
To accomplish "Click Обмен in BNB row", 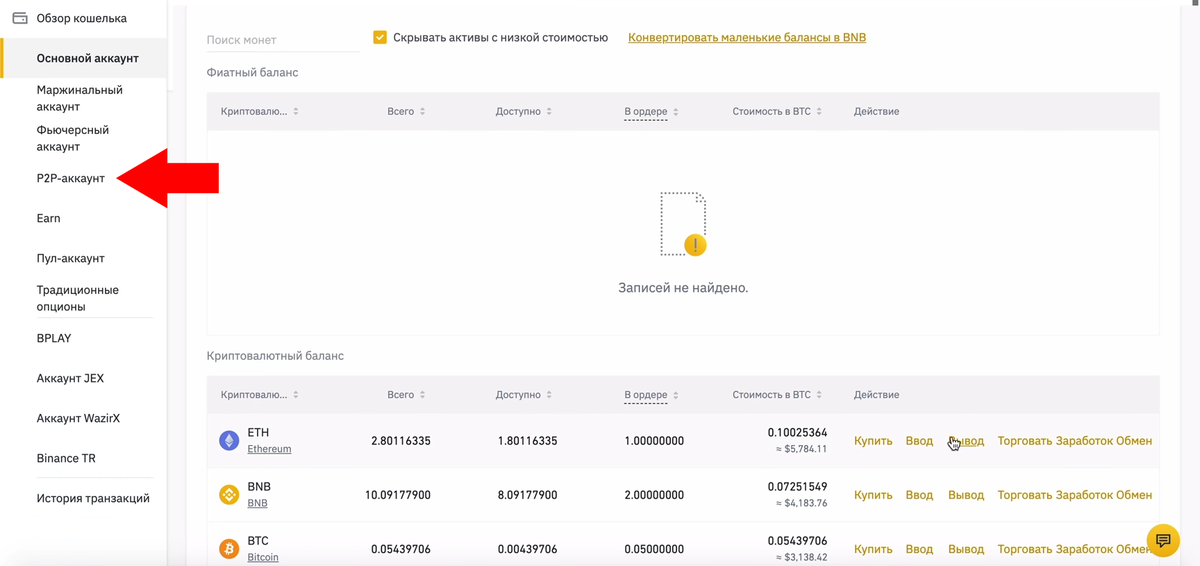I will pos(1135,495).
